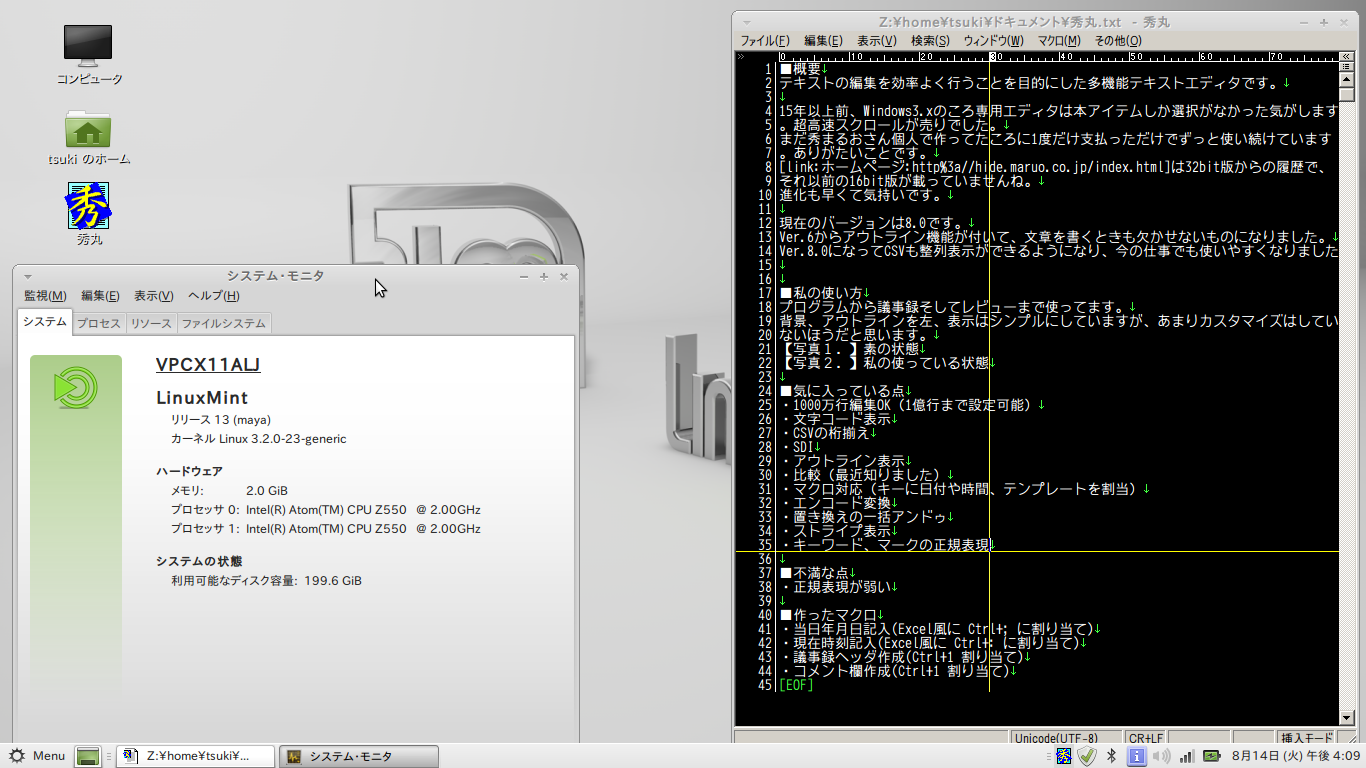This screenshot has width=1366, height=768.
Task: Open the コンピュータ desktop icon
Action: [x=88, y=46]
